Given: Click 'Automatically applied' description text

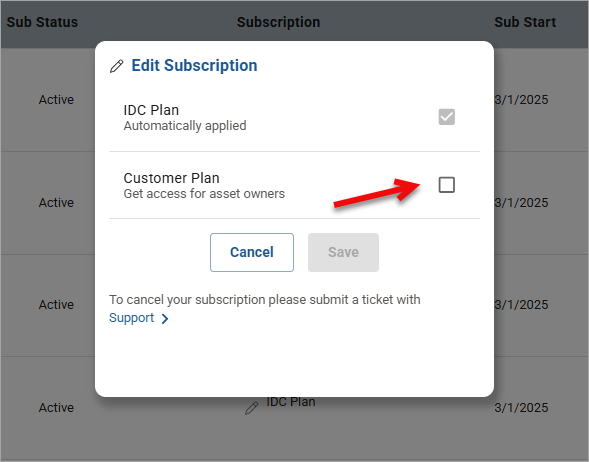Looking at the screenshot, I should [x=185, y=126].
